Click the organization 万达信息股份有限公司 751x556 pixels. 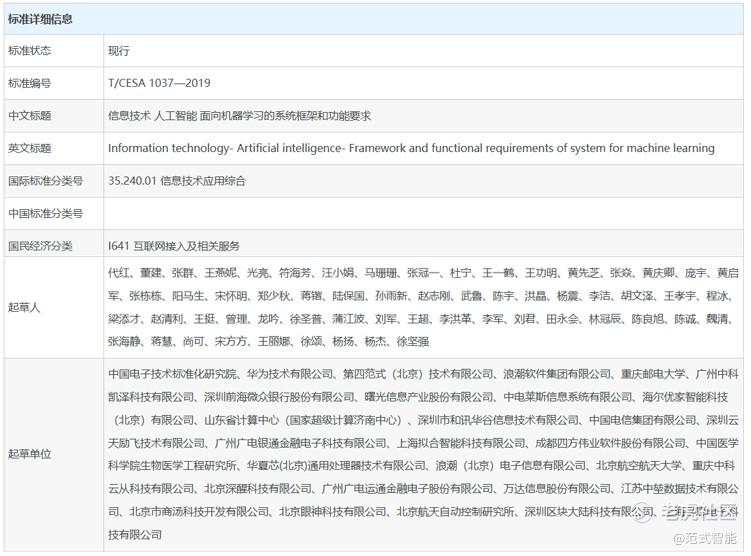[x=558, y=488]
